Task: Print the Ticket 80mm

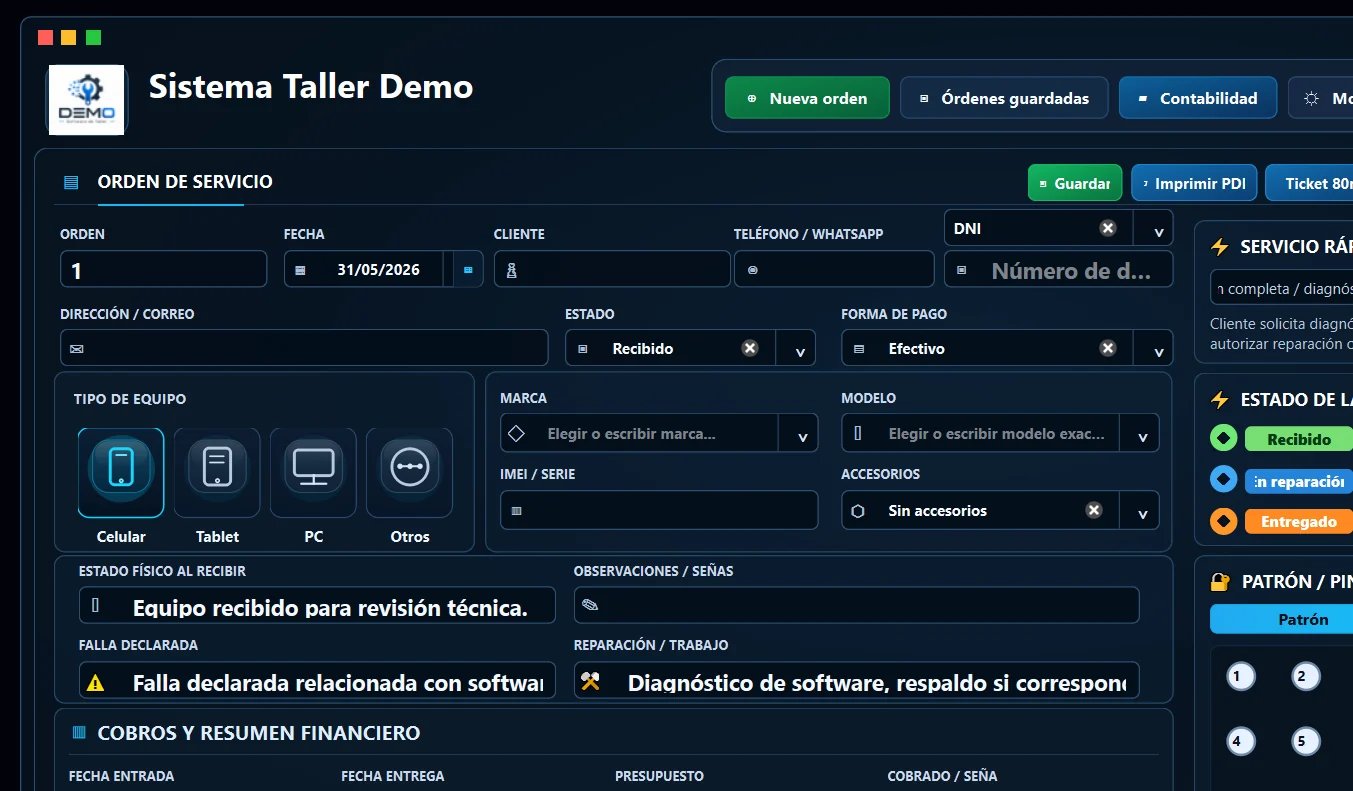Action: [1310, 183]
